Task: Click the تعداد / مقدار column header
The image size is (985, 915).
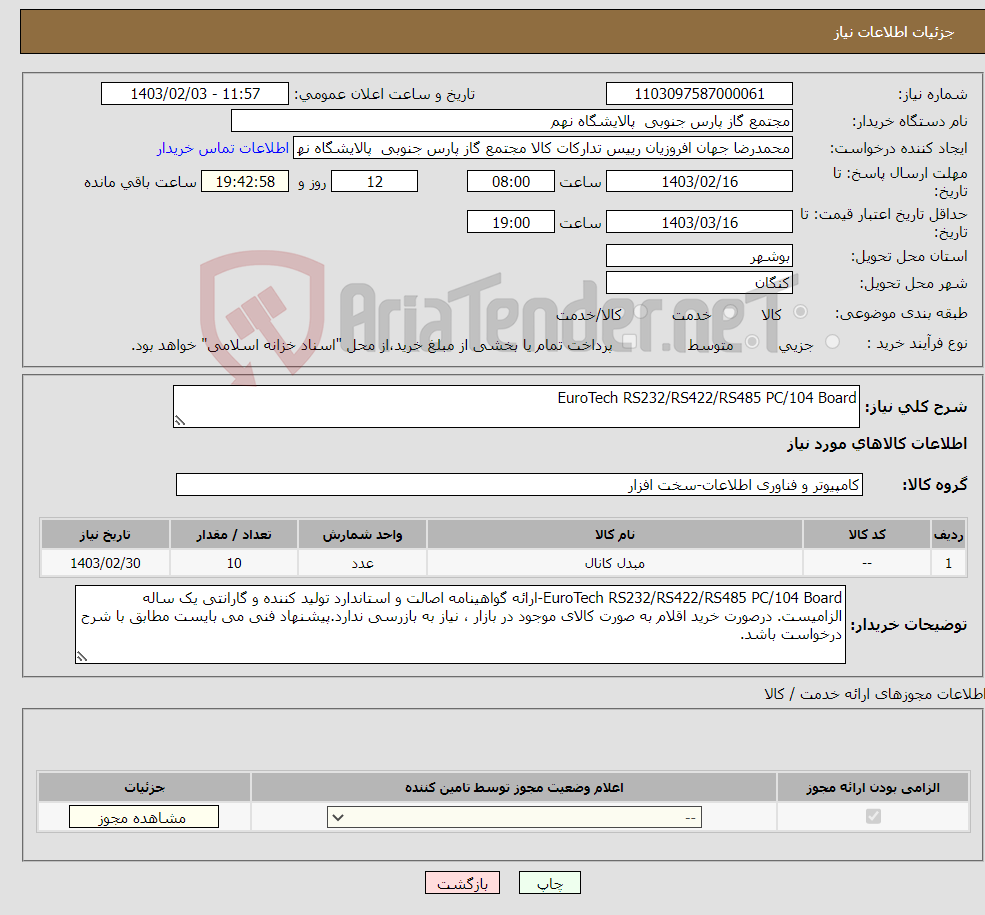Action: point(234,534)
